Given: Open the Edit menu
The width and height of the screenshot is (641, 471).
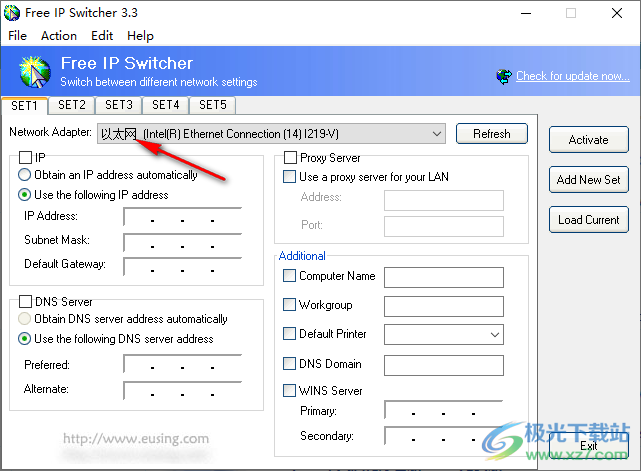Looking at the screenshot, I should click(x=102, y=36).
